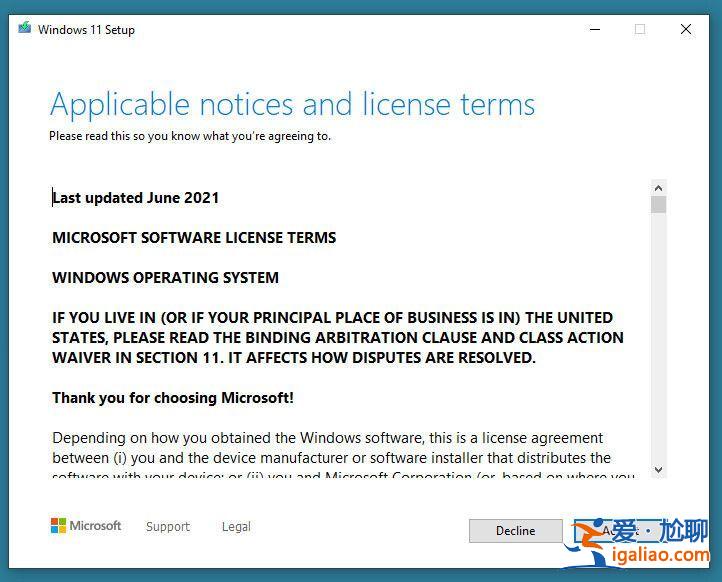Click the license text scrollbar thumb
The image size is (722, 582).
point(658,204)
